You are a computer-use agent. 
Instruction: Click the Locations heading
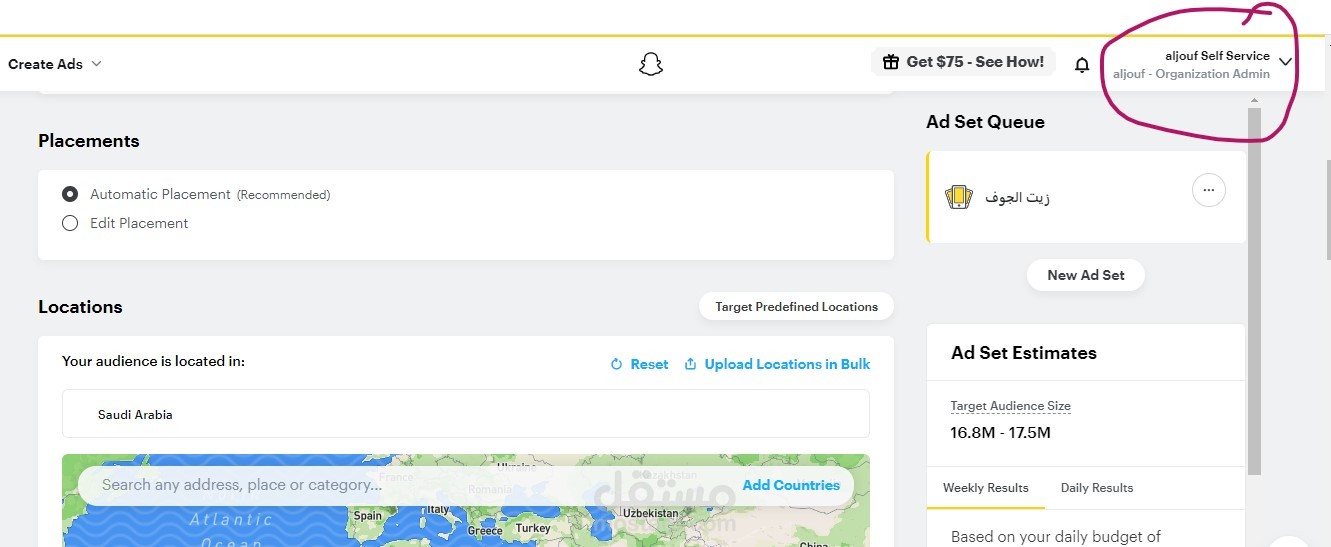[80, 307]
